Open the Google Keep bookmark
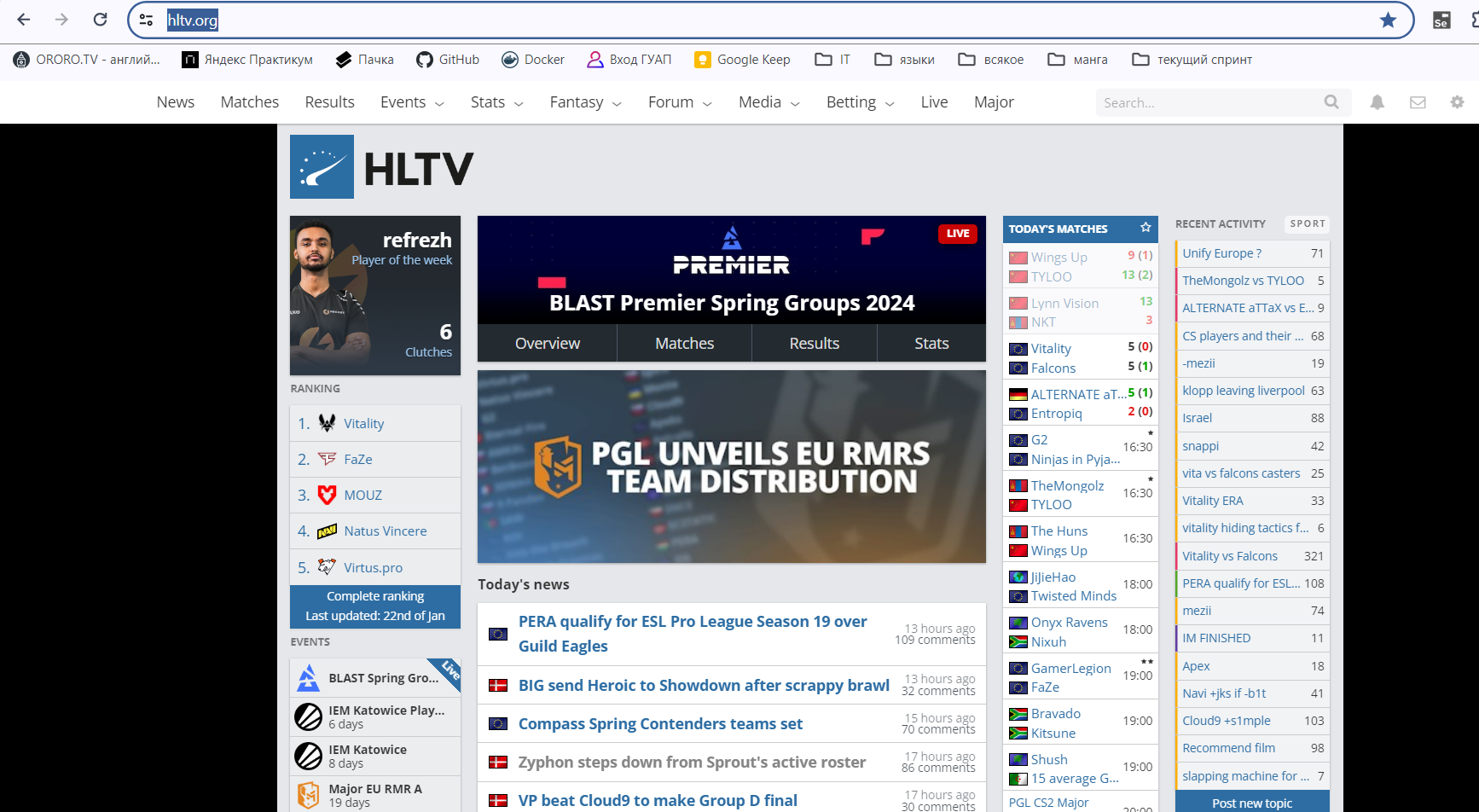1479x812 pixels. pyautogui.click(x=741, y=60)
